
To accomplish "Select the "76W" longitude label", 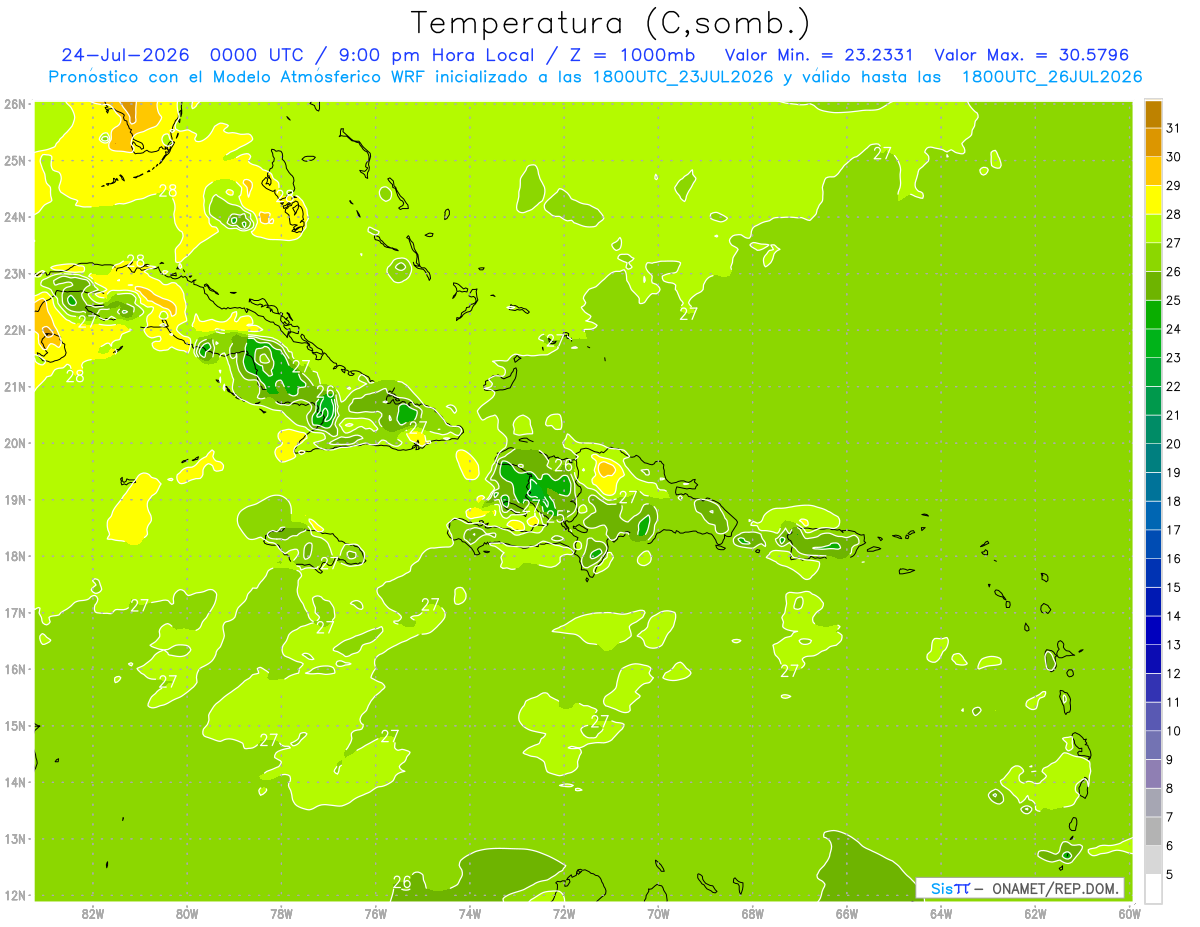I will [x=376, y=912].
